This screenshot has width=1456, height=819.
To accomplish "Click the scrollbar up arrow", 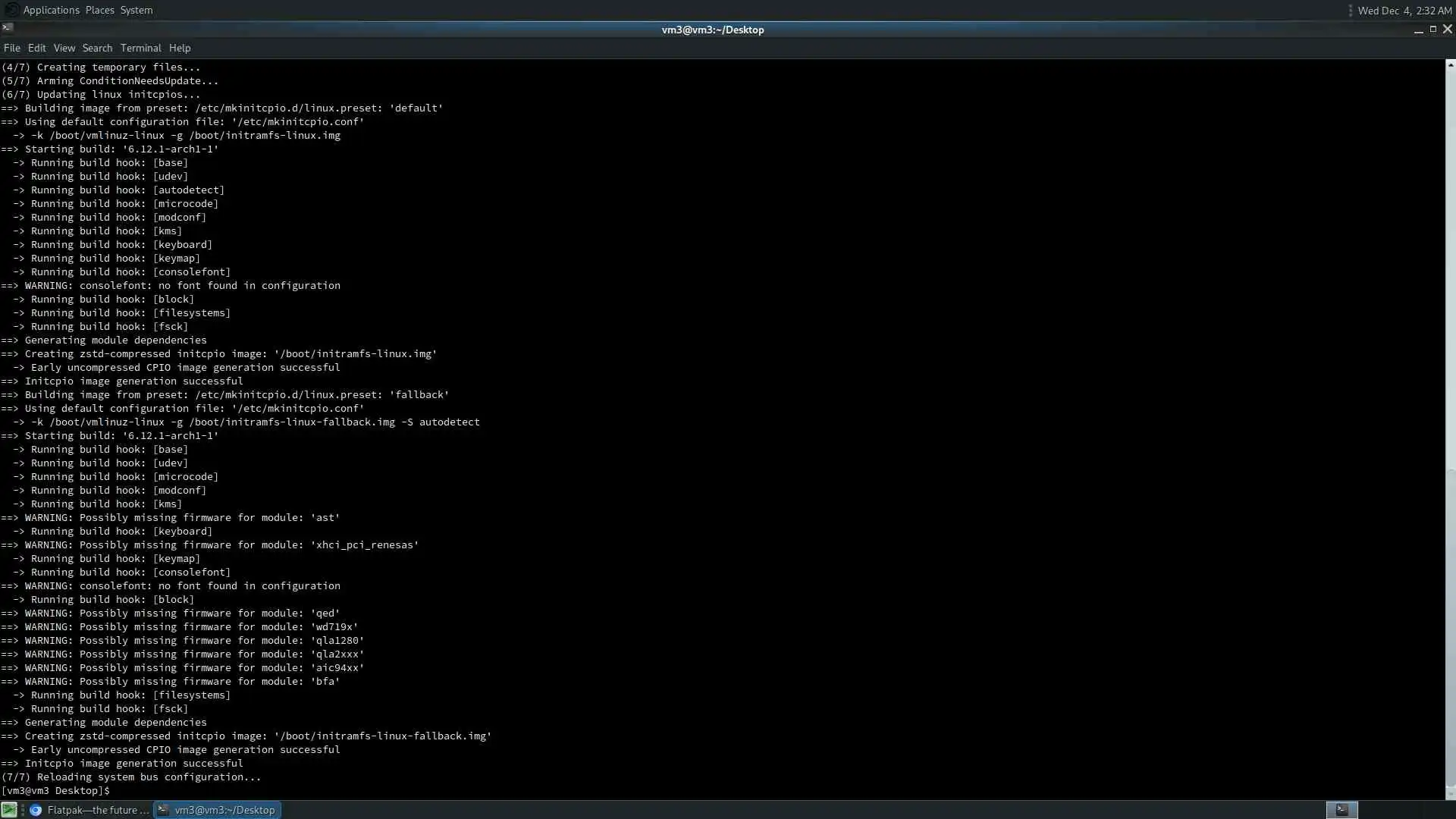I will click(1450, 65).
